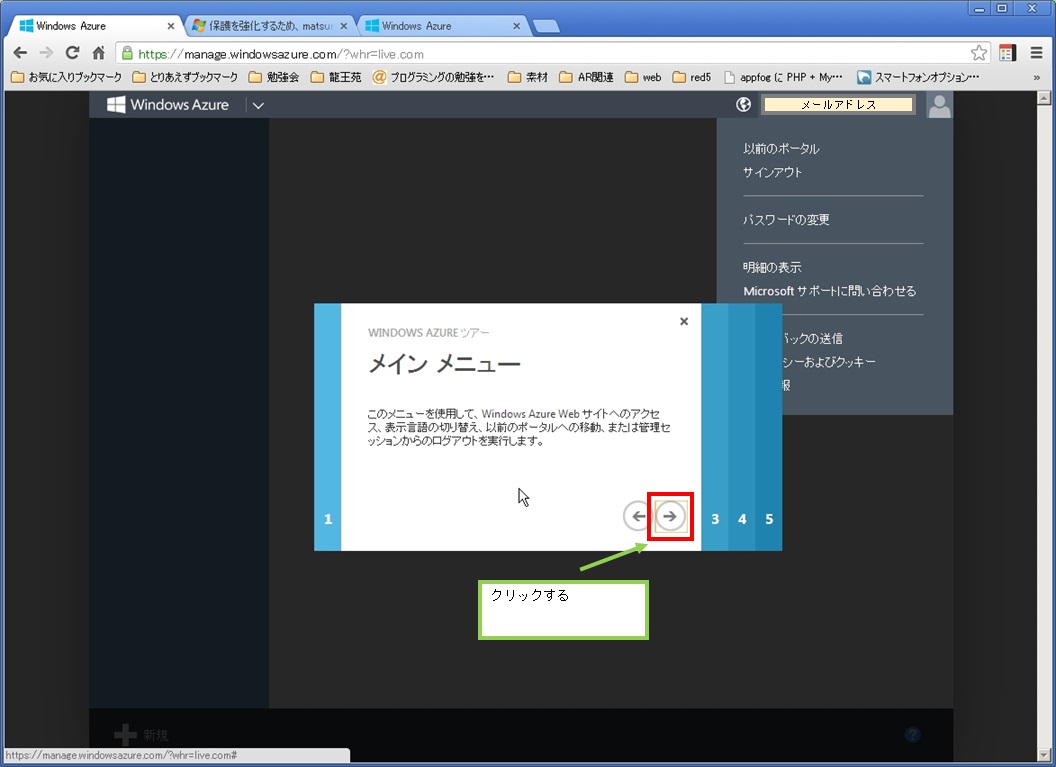
Task: Switch to the first Windows Azure tab
Action: [x=94, y=26]
